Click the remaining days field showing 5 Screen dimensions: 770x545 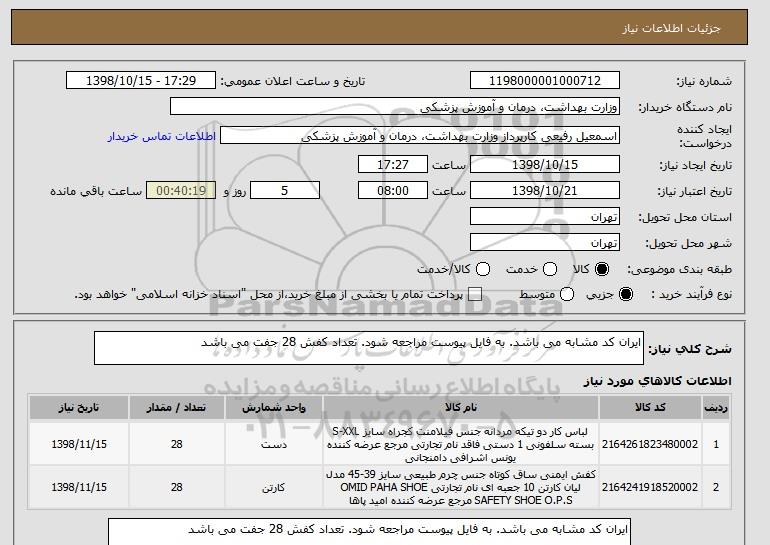pos(285,191)
